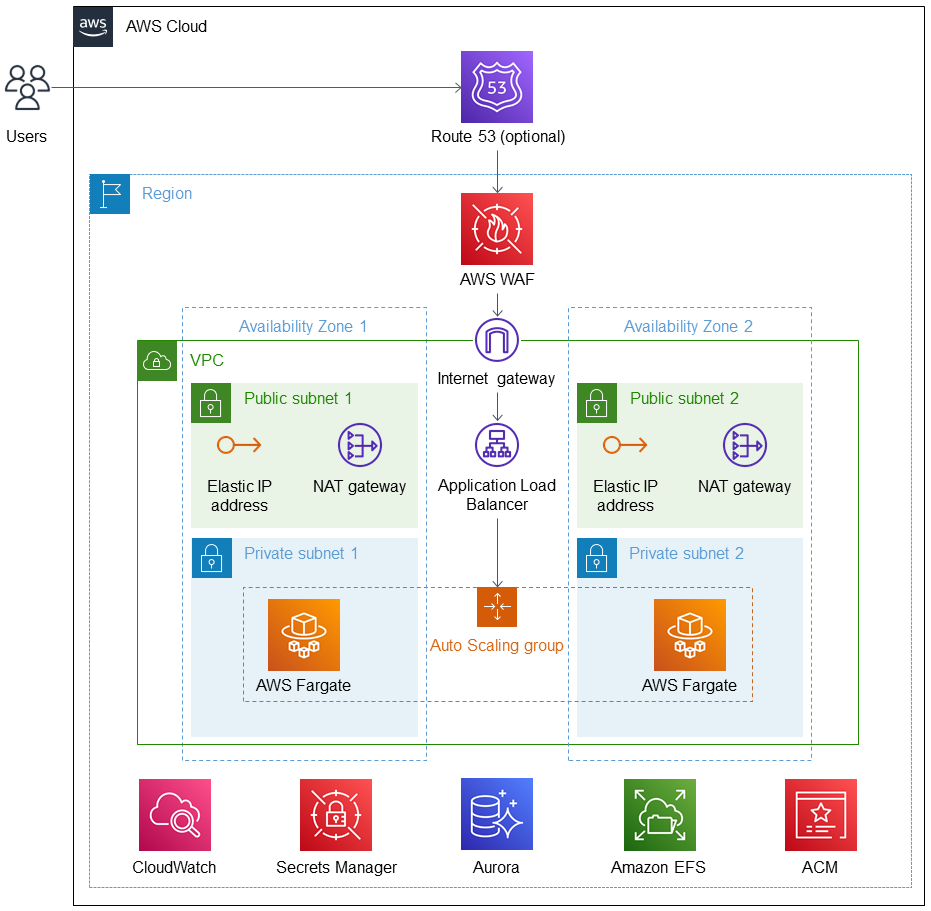Click NAT gateway icon in Public subnet 2
Image resolution: width=931 pixels, height=911 pixels.
[745, 445]
